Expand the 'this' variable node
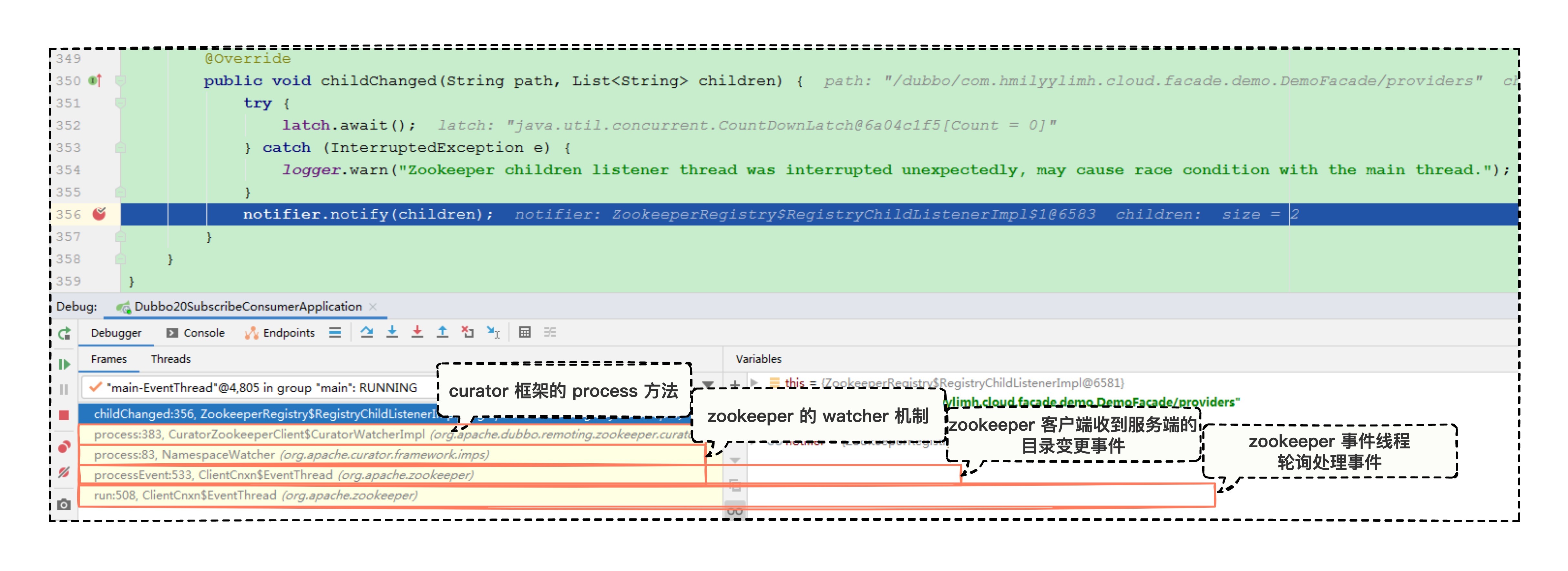The width and height of the screenshot is (1568, 571). point(755,383)
